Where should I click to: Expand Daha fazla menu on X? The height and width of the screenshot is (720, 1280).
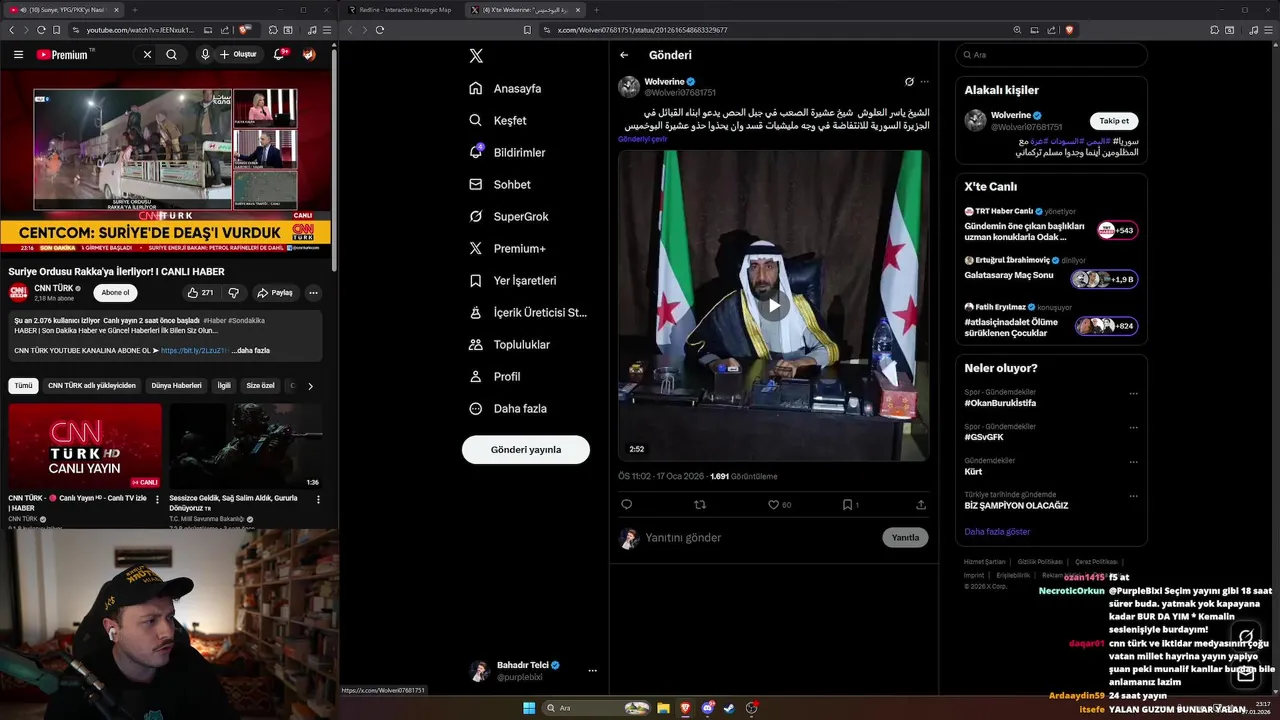pos(507,408)
